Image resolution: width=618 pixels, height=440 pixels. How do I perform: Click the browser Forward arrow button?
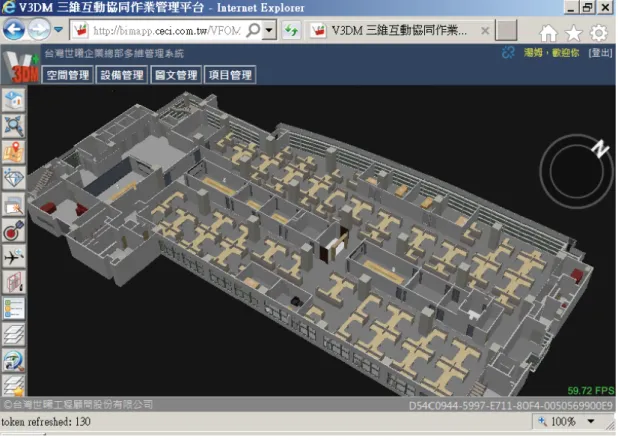pos(39,30)
